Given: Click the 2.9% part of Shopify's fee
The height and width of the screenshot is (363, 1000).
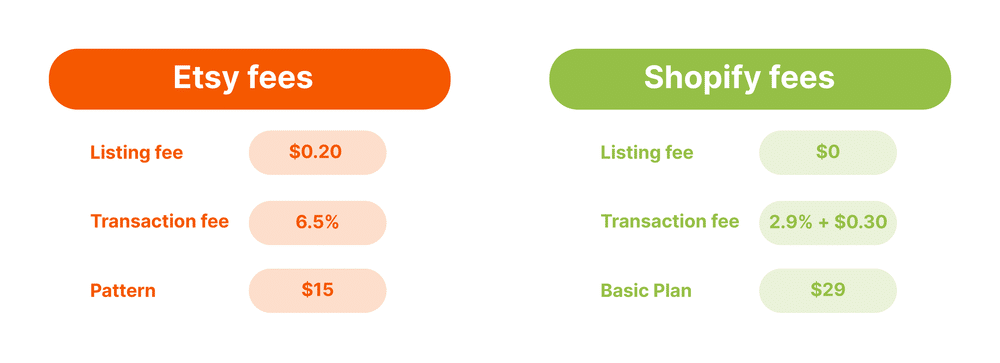Looking at the screenshot, I should click(x=790, y=223).
